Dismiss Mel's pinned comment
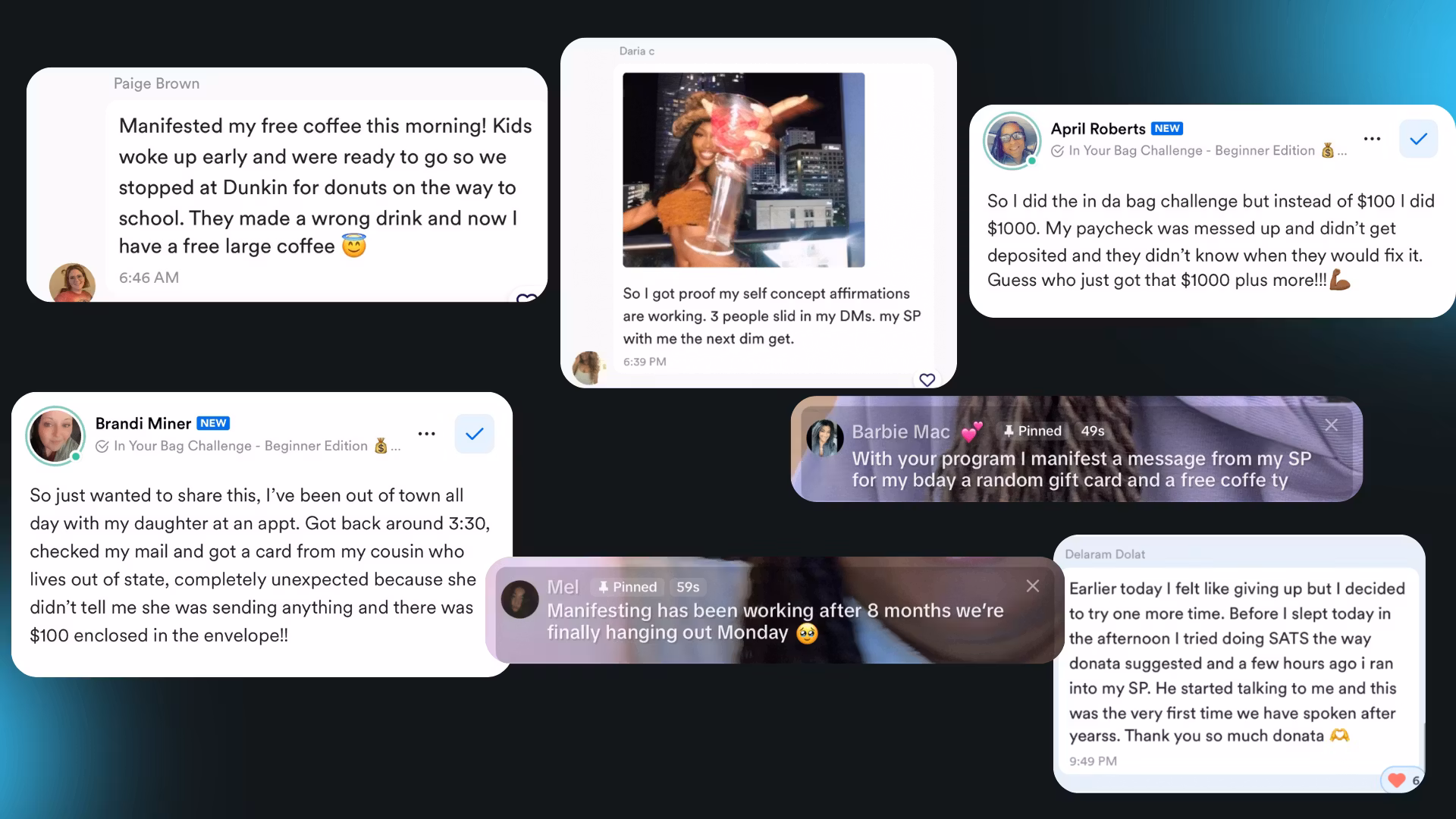The height and width of the screenshot is (819, 1456). (x=1033, y=586)
